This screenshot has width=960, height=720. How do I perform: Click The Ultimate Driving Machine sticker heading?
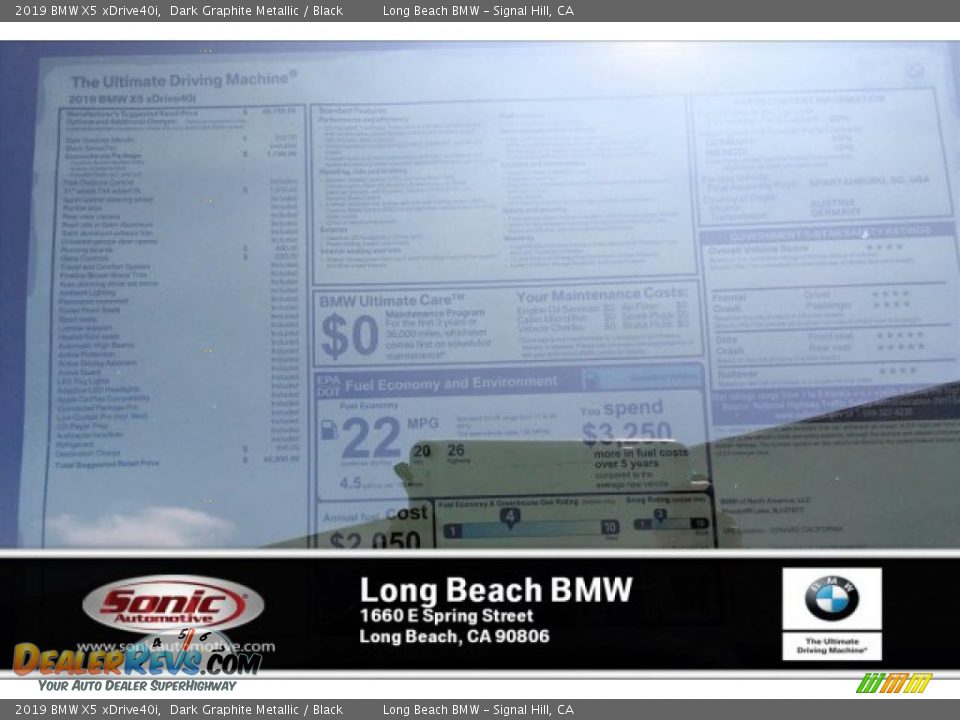click(183, 80)
